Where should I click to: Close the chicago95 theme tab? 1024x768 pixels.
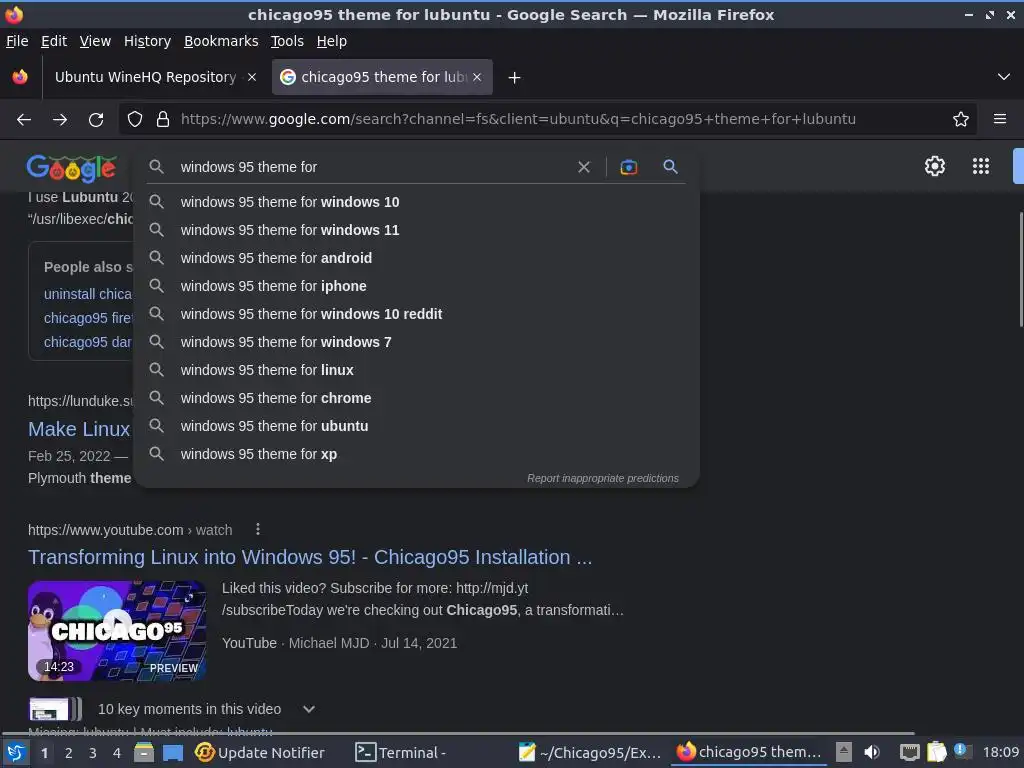(x=477, y=77)
